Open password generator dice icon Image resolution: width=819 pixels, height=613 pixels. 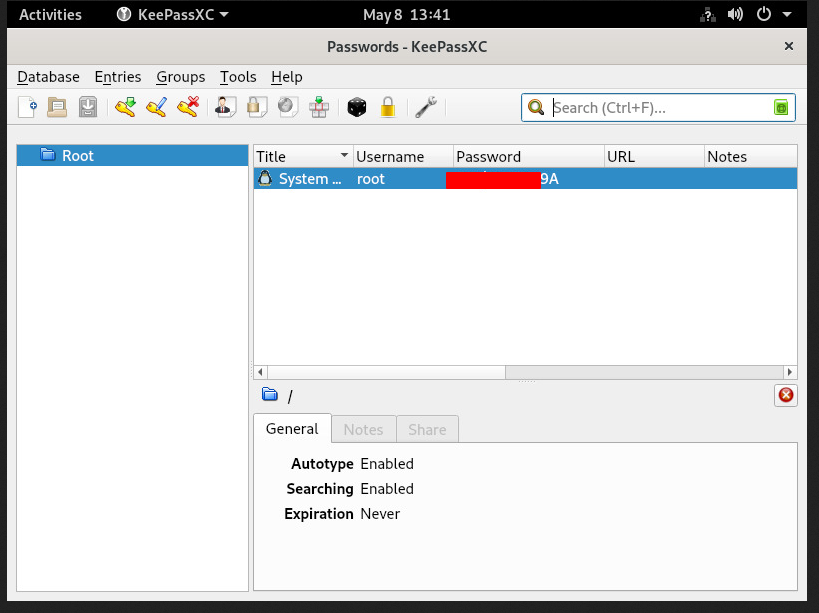[x=357, y=108]
